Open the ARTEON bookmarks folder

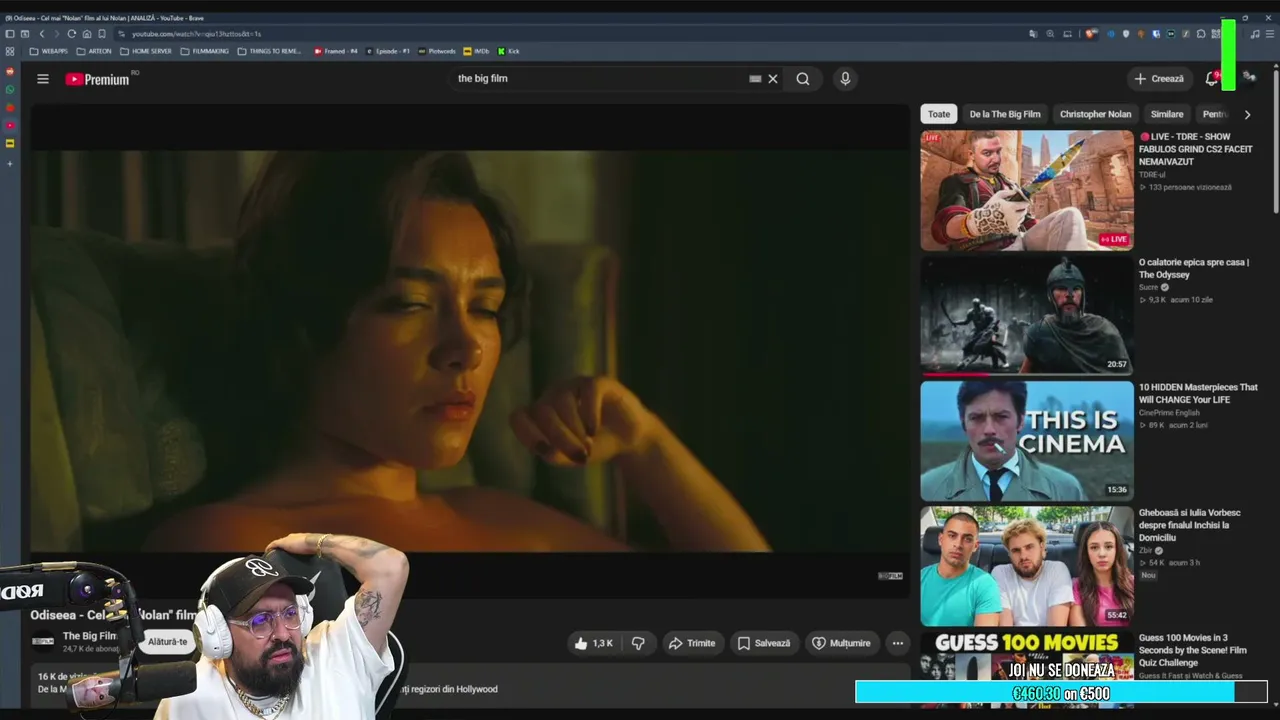point(94,51)
